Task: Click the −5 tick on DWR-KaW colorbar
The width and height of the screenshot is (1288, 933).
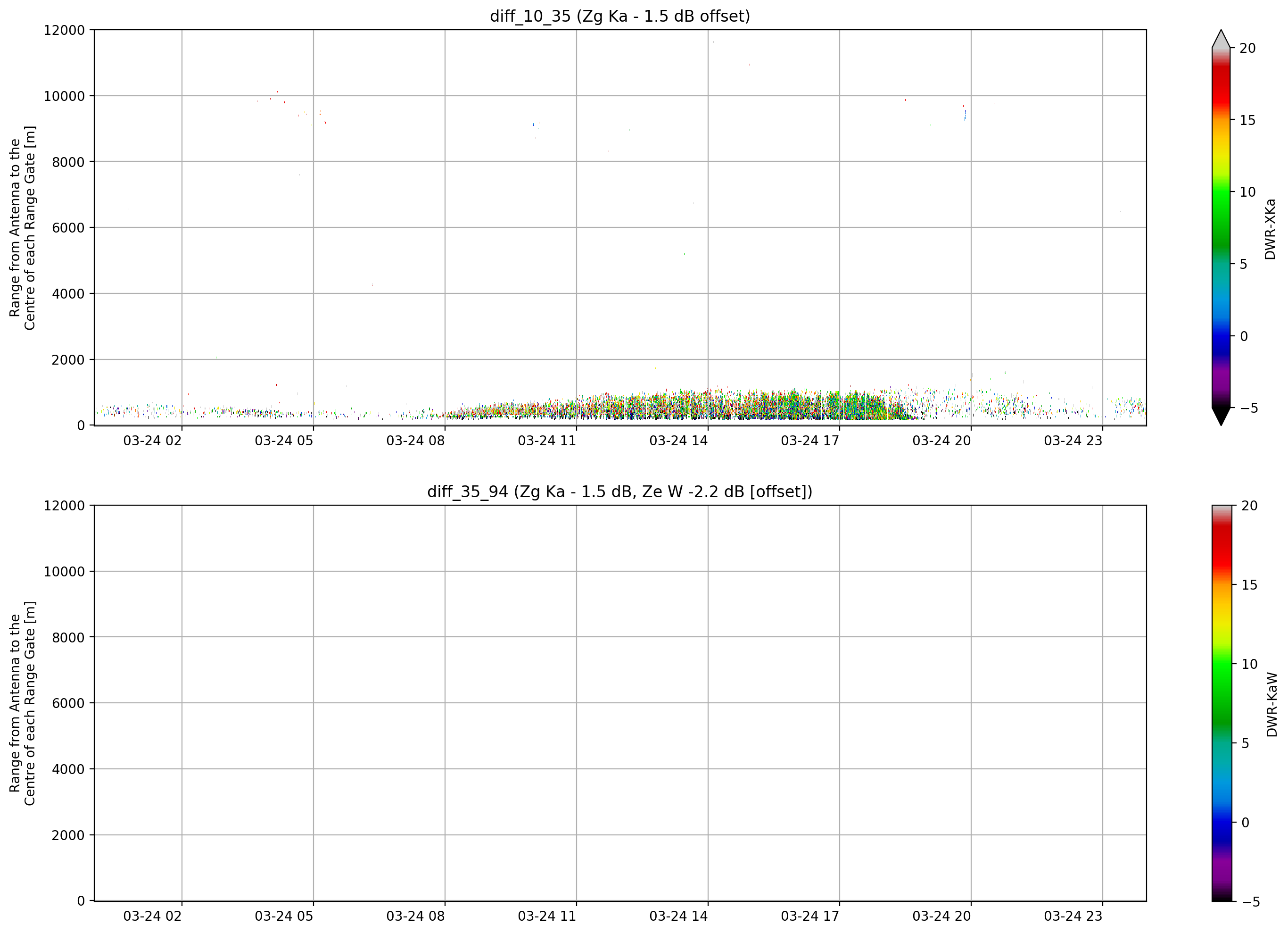Action: (x=1250, y=902)
